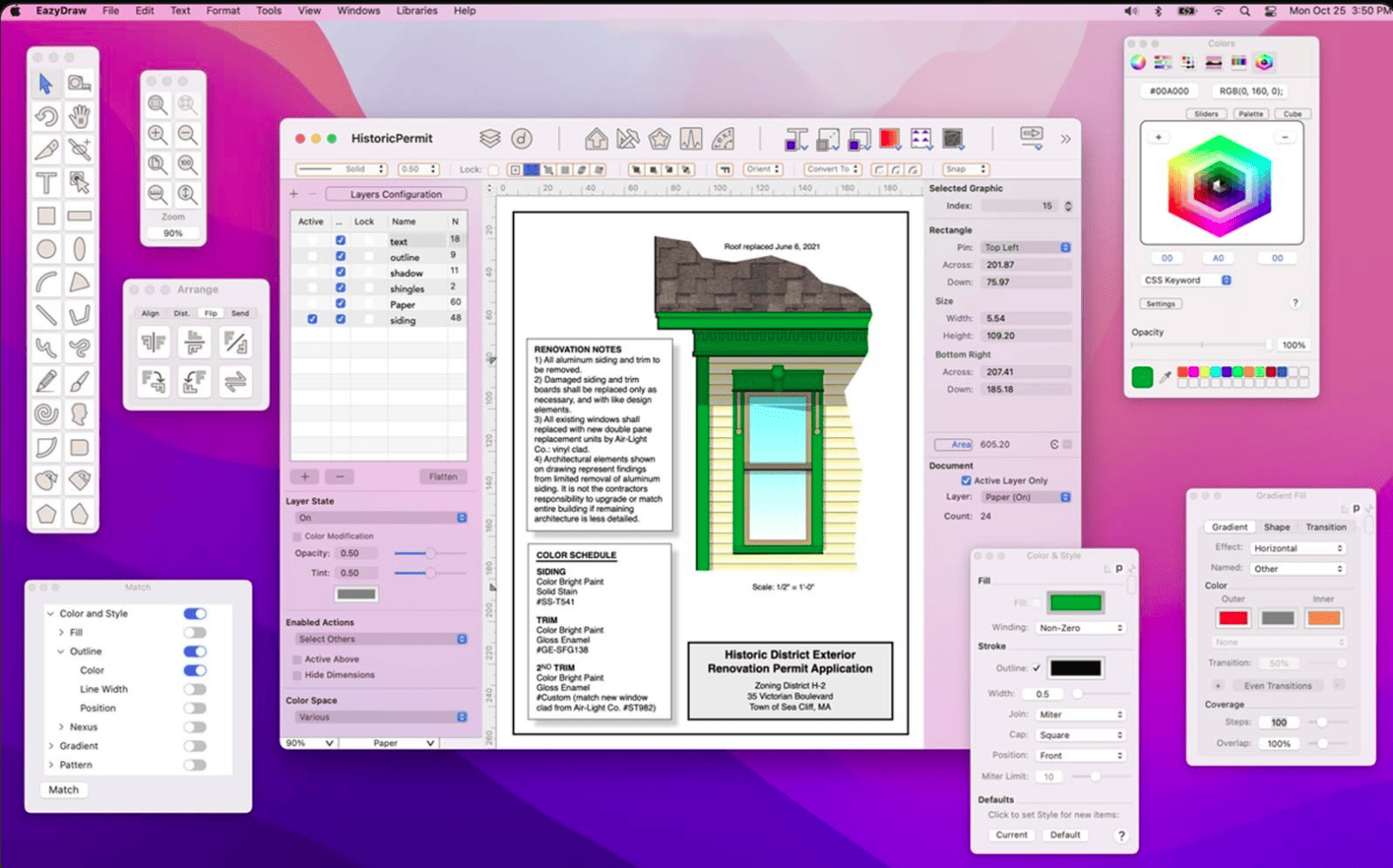Click the red color fill toolbar icon
This screenshot has width=1393, height=868.
pyautogui.click(x=890, y=139)
